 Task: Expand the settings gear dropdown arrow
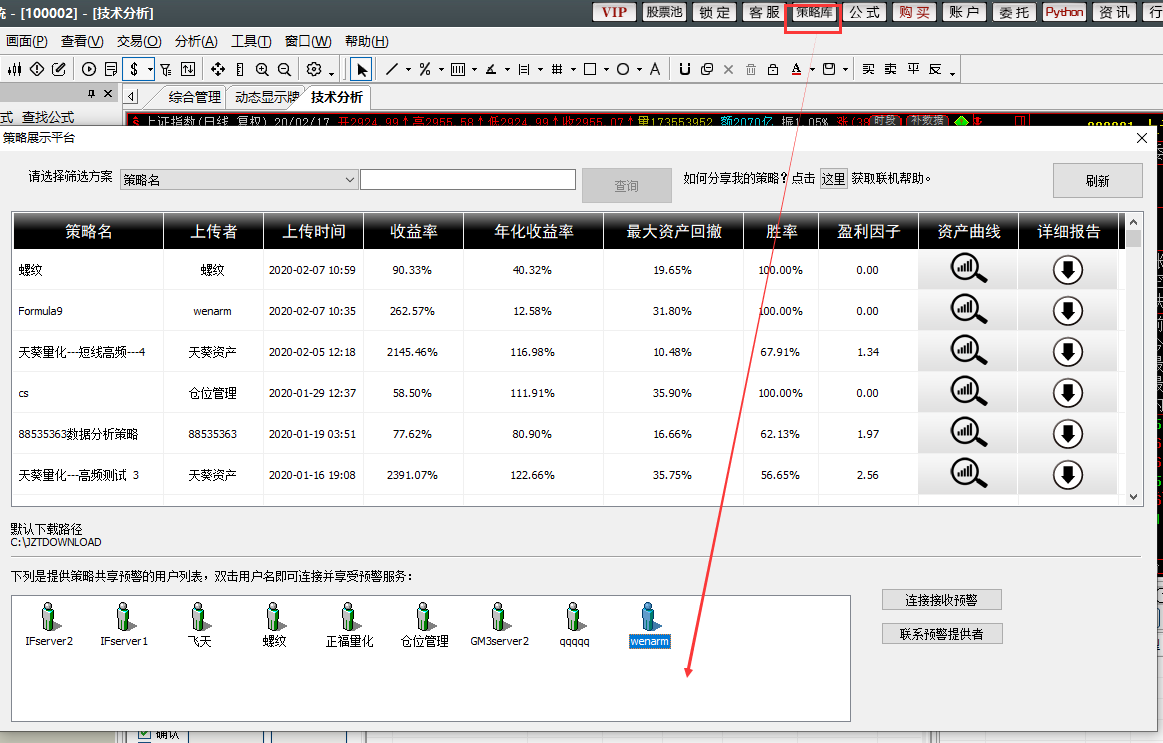[x=332, y=71]
